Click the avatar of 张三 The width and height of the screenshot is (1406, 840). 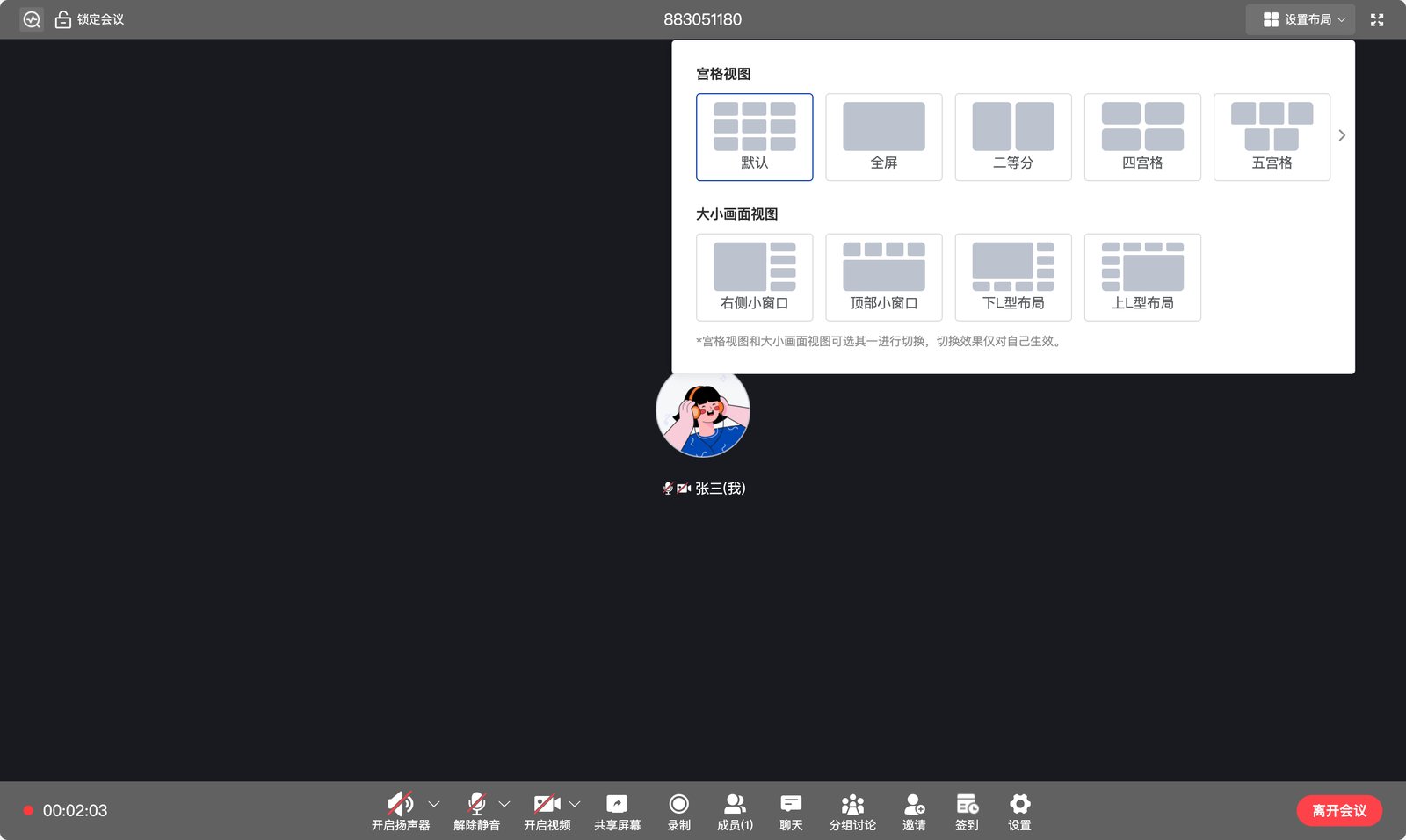coord(703,415)
